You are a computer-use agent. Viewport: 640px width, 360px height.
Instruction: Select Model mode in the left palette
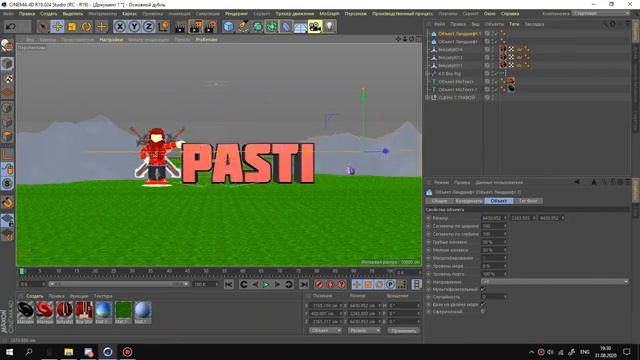pos(7,64)
